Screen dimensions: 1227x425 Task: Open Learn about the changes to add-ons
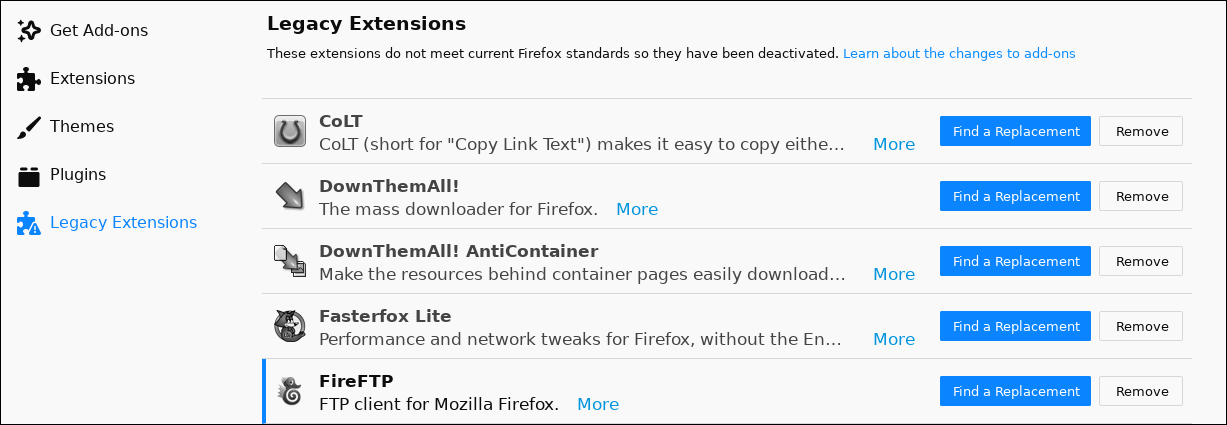tap(959, 53)
